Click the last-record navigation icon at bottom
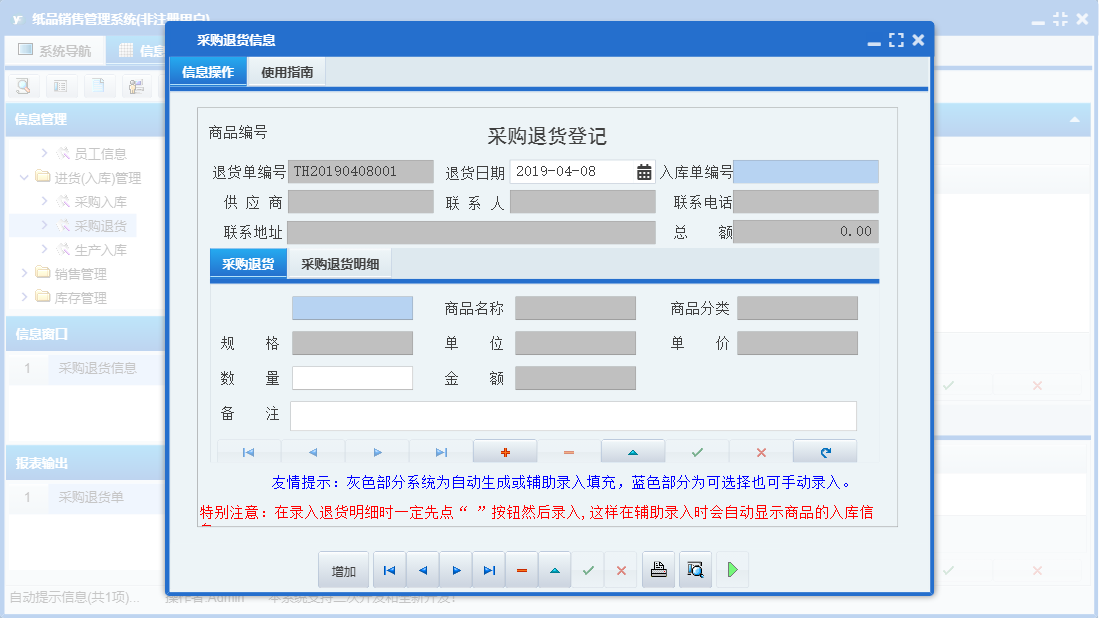Viewport: 1099px width, 618px height. point(488,569)
